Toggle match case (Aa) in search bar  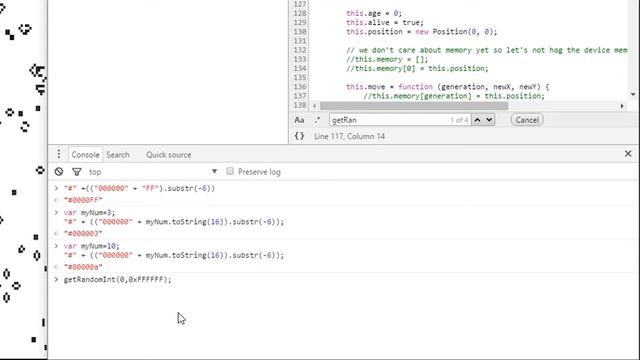point(299,120)
